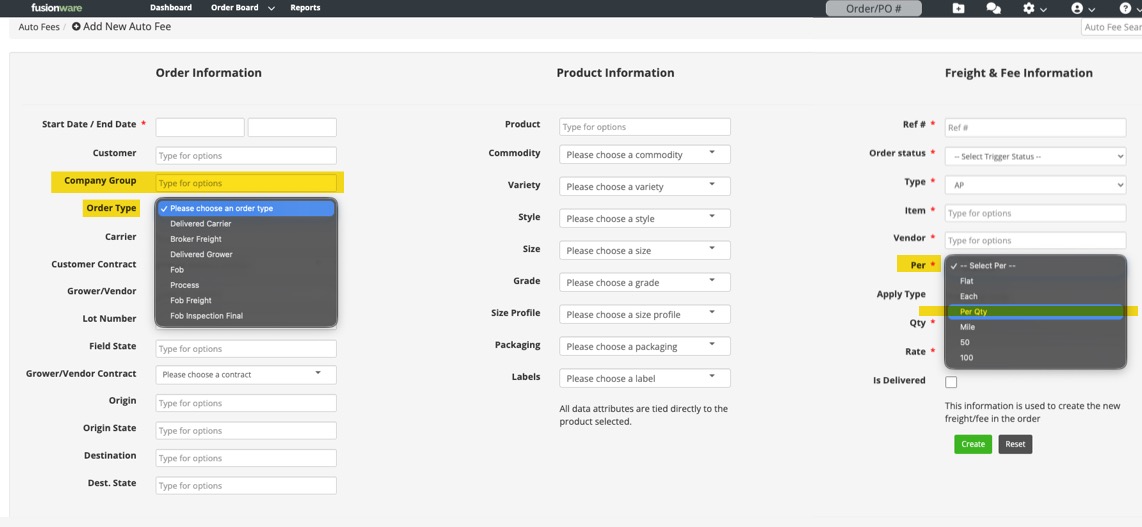Image resolution: width=1142 pixels, height=527 pixels.
Task: Click the Order/PO # search field
Action: pyautogui.click(x=874, y=9)
